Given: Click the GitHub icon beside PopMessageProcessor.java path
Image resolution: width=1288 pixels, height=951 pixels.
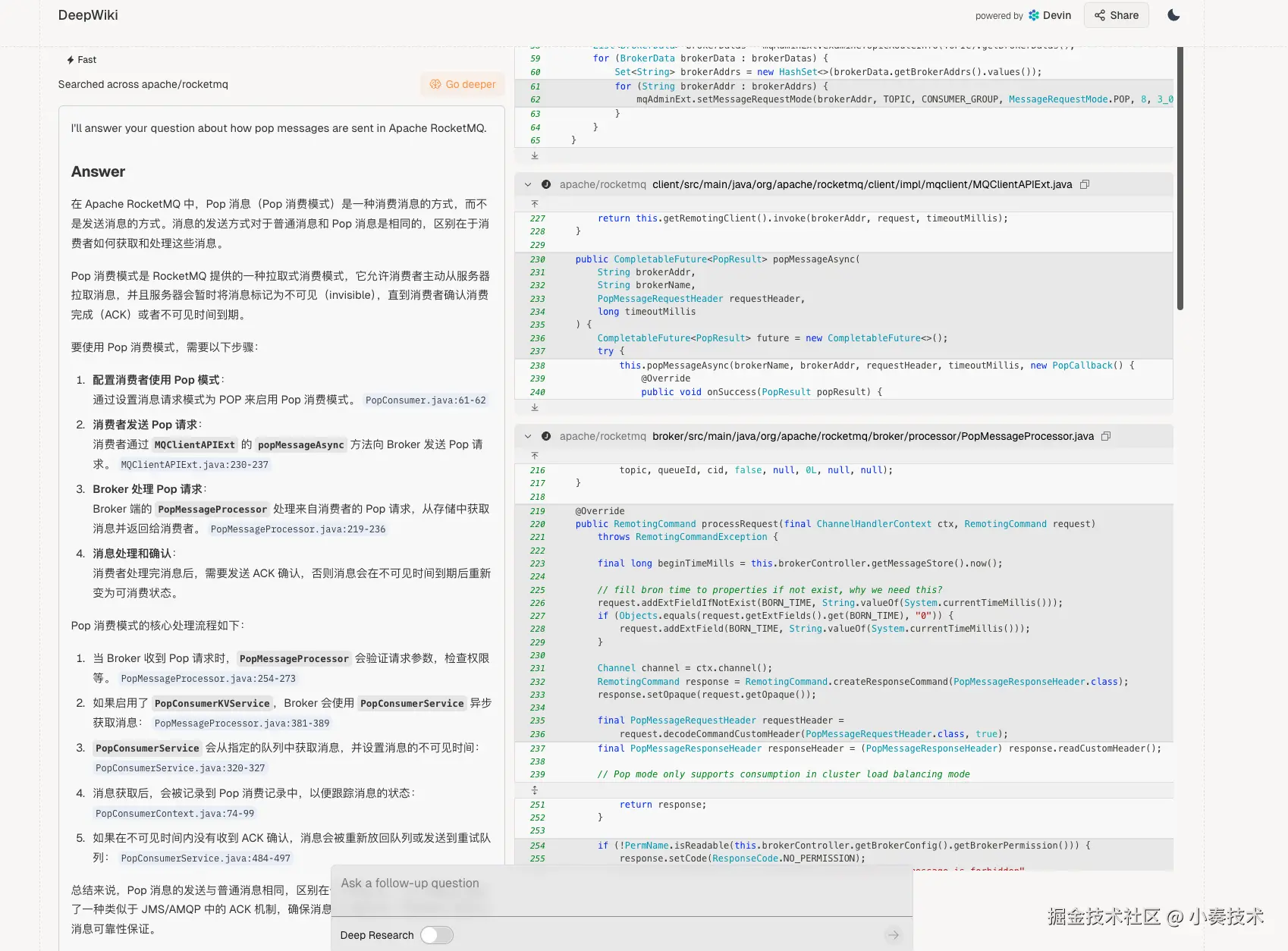Looking at the screenshot, I should point(546,436).
